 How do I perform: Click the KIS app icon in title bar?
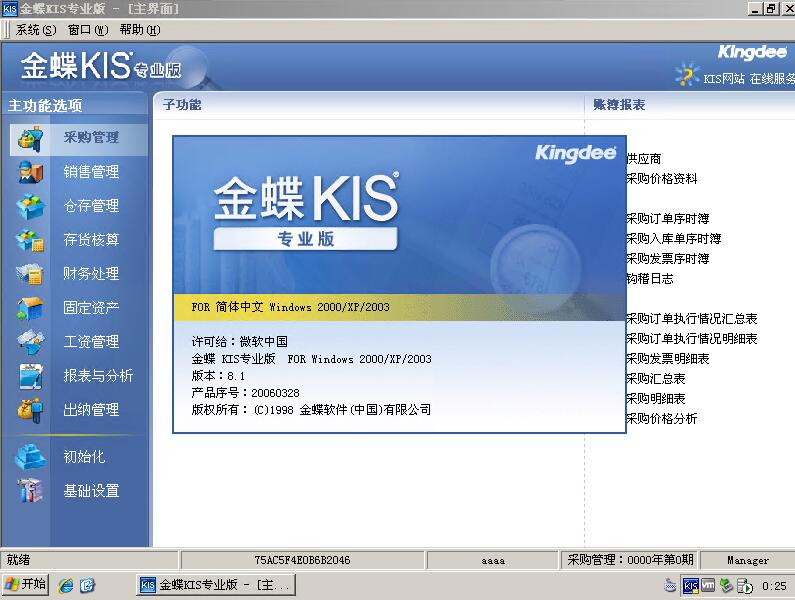click(x=10, y=9)
